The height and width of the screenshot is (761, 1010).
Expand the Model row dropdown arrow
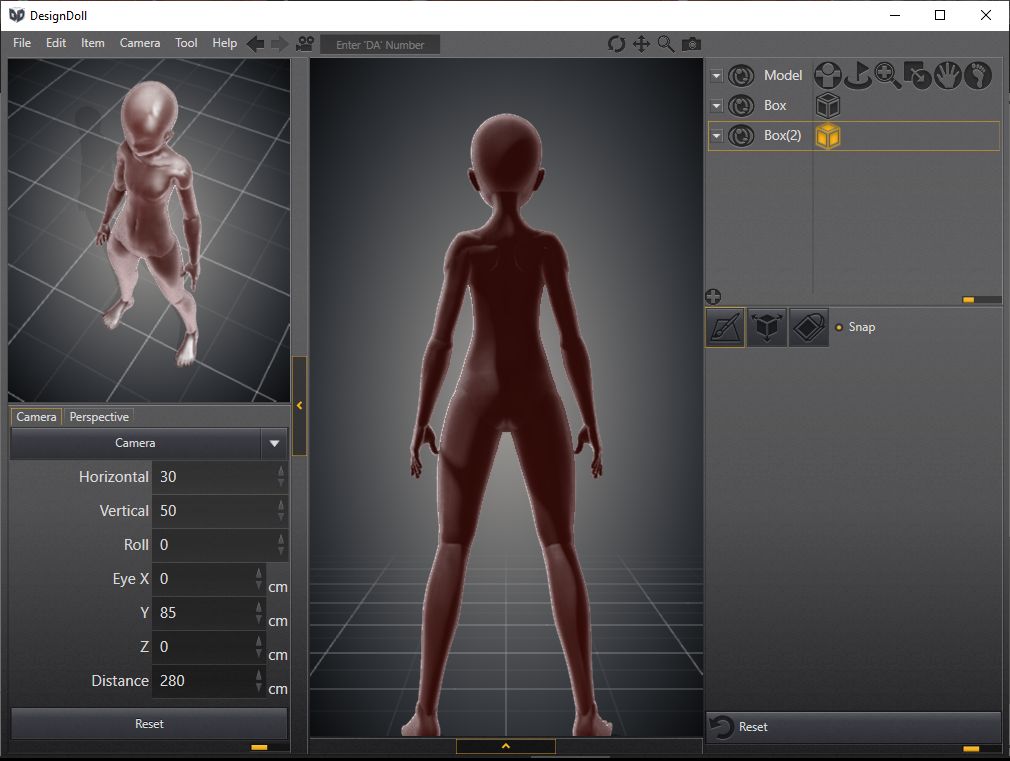[716, 75]
